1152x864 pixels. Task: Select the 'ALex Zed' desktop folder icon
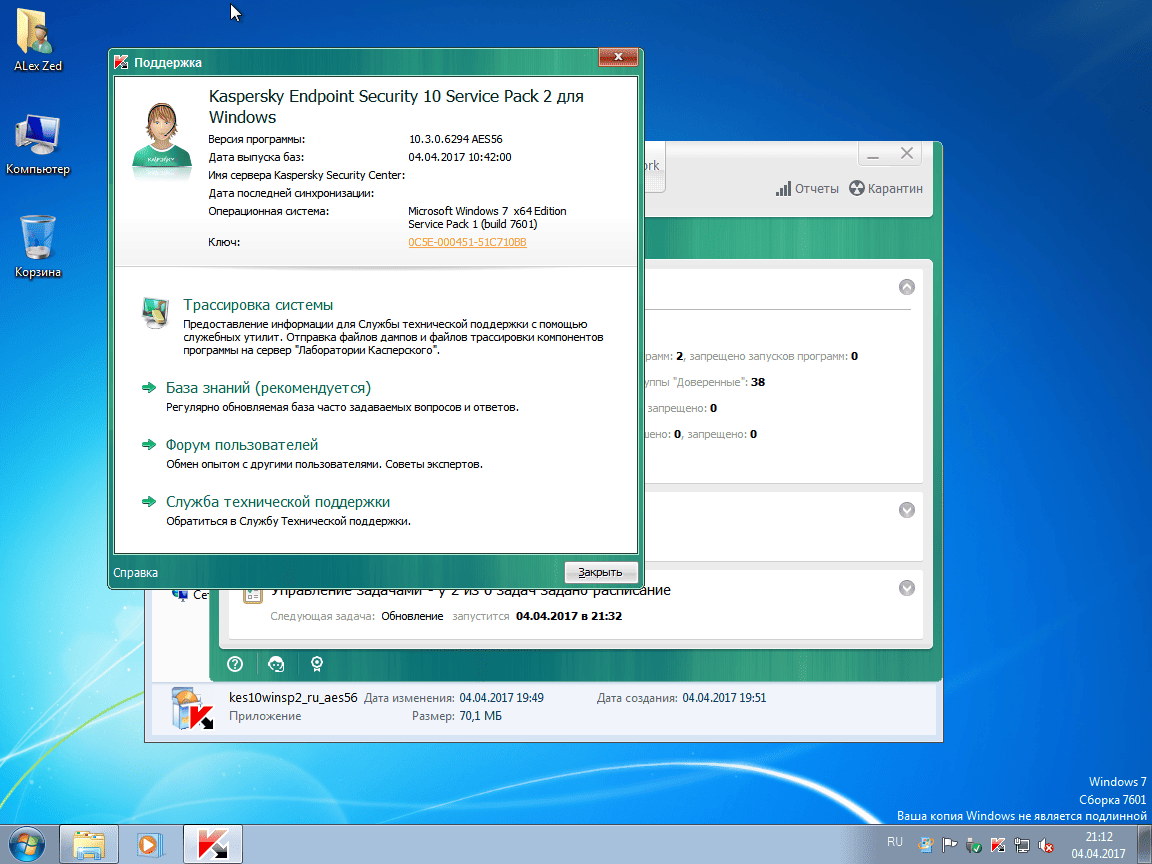[37, 40]
